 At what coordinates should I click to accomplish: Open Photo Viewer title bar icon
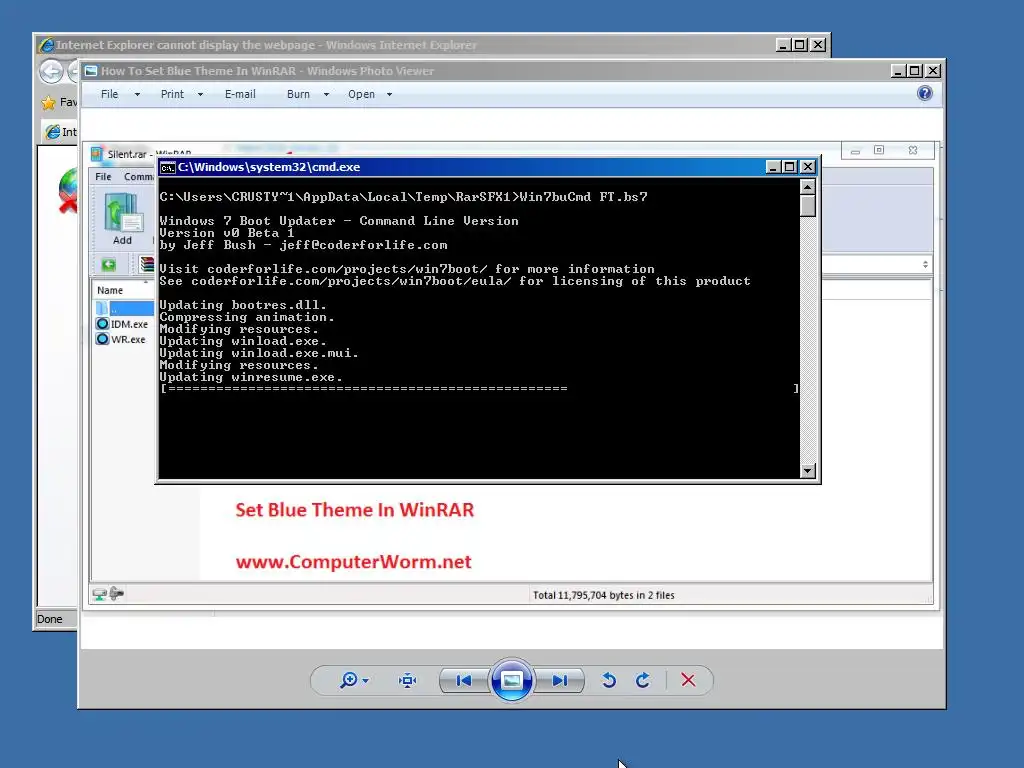coord(91,71)
